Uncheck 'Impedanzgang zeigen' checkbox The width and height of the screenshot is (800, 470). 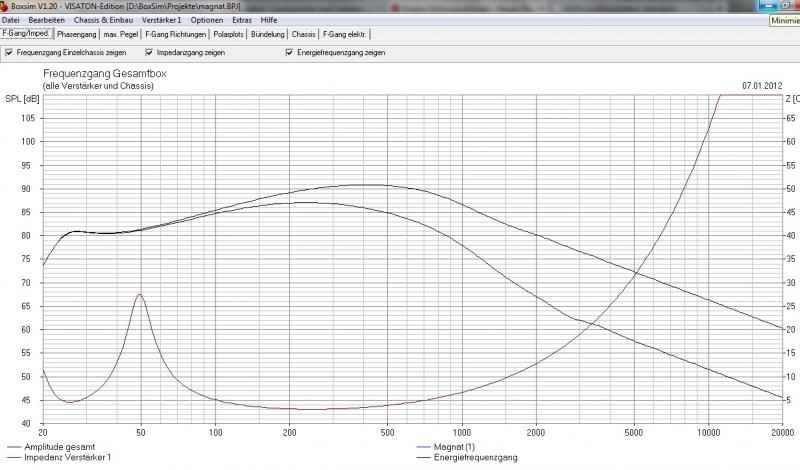tap(149, 52)
